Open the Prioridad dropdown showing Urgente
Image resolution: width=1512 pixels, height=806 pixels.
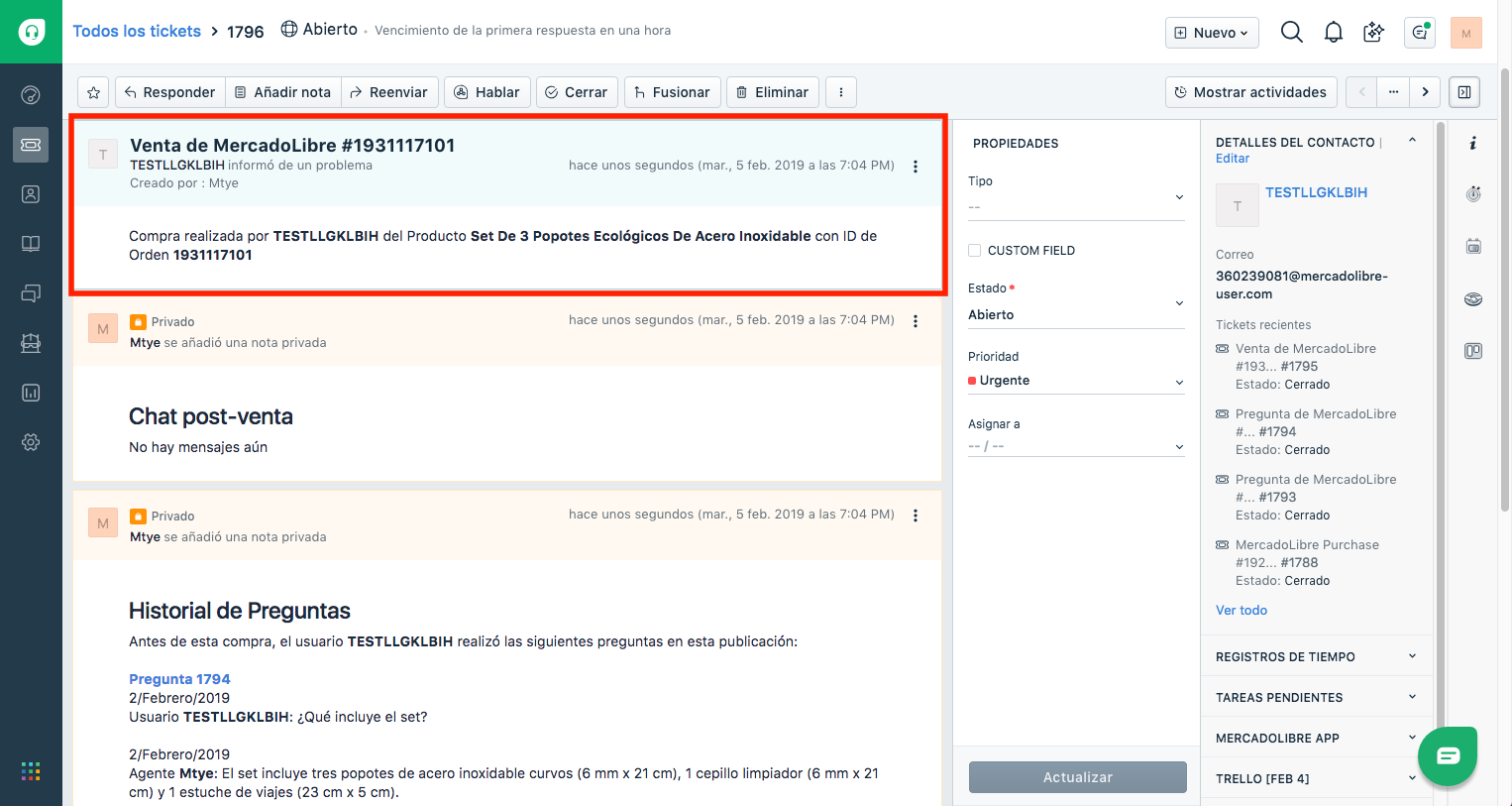pyautogui.click(x=1076, y=381)
